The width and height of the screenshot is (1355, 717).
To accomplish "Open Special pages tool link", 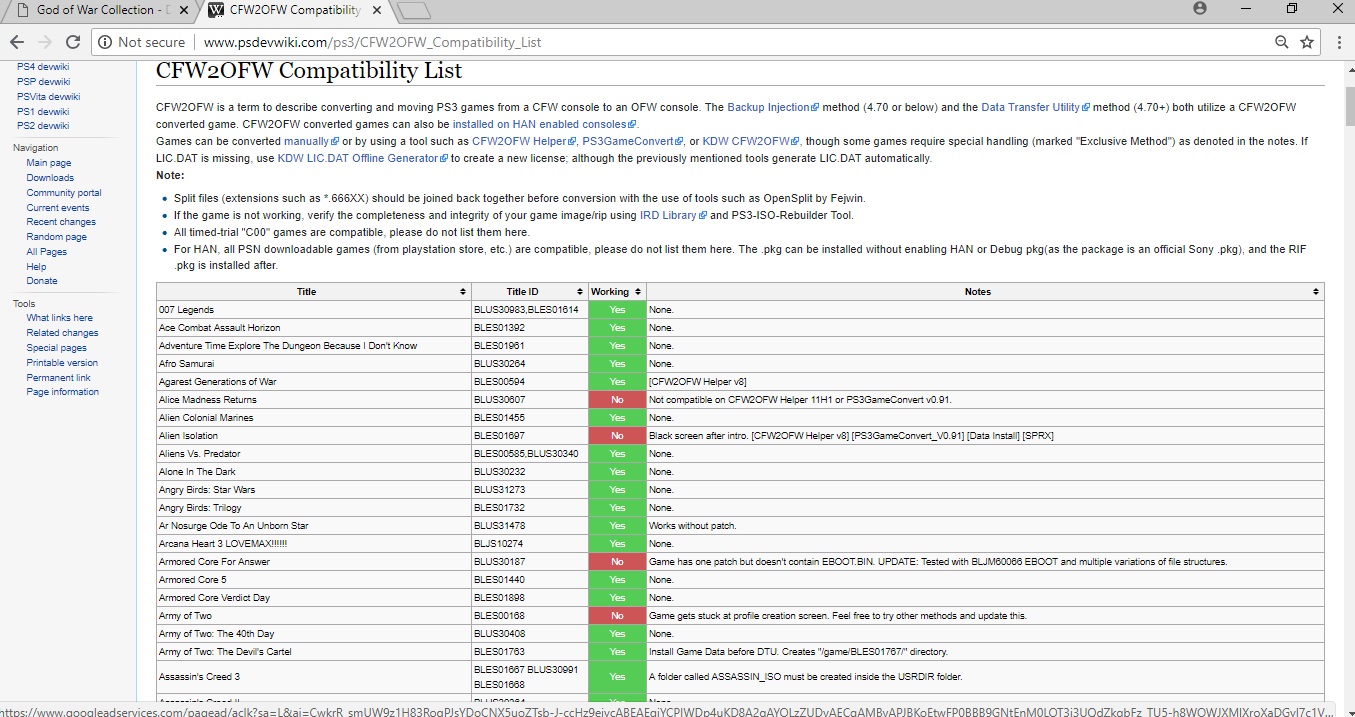I will click(56, 348).
